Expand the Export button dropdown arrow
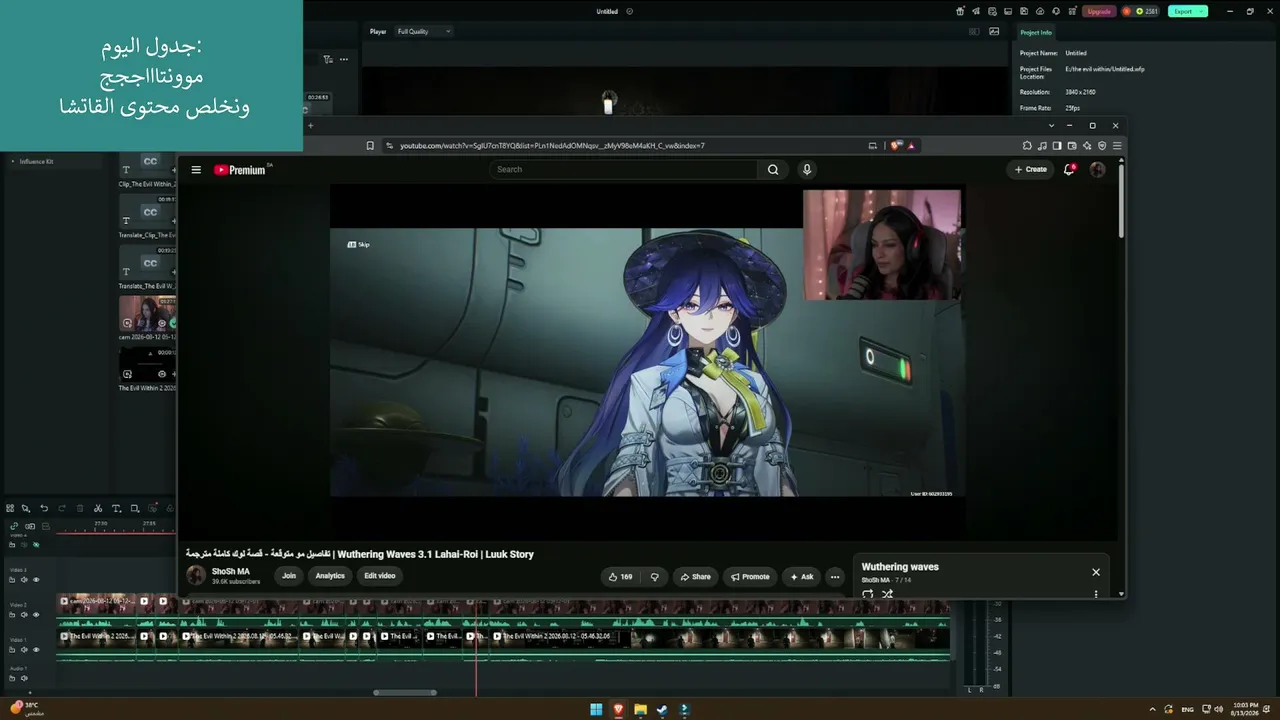 (1202, 11)
